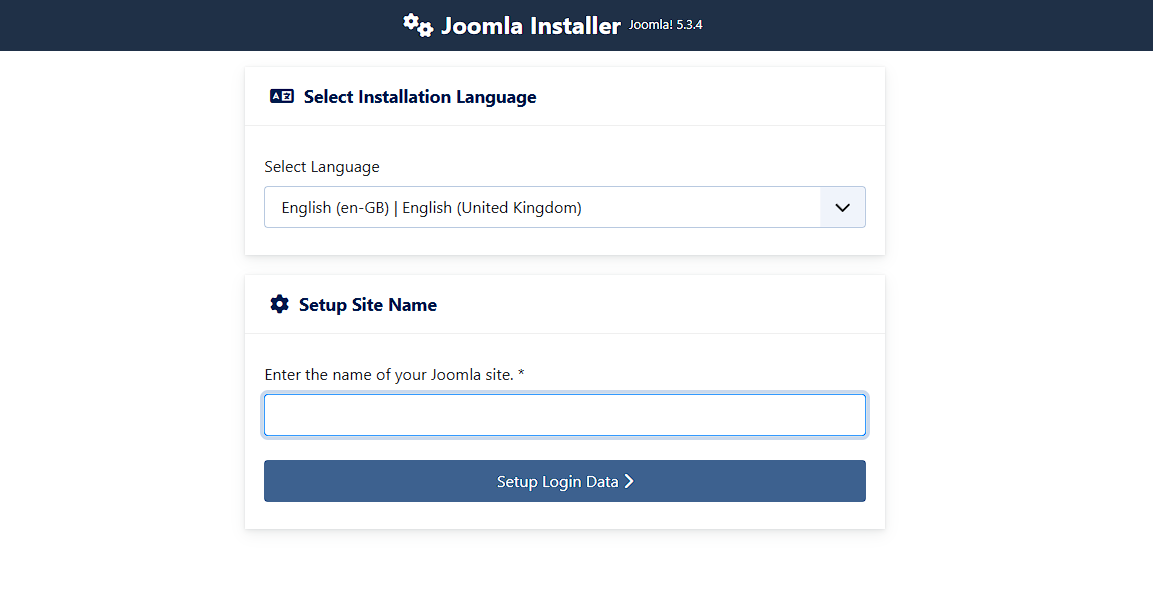Screen dimensions: 1153x607
Task: Open the English (en-GB) language selector
Action: (x=565, y=207)
